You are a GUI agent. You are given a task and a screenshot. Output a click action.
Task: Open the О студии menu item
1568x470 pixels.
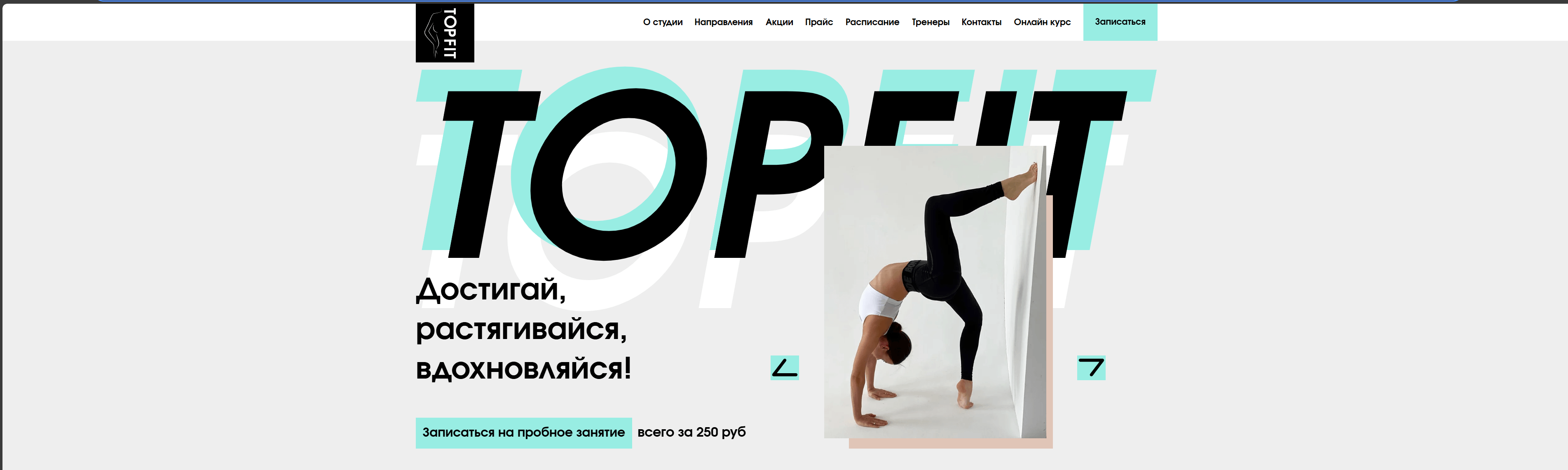[663, 22]
